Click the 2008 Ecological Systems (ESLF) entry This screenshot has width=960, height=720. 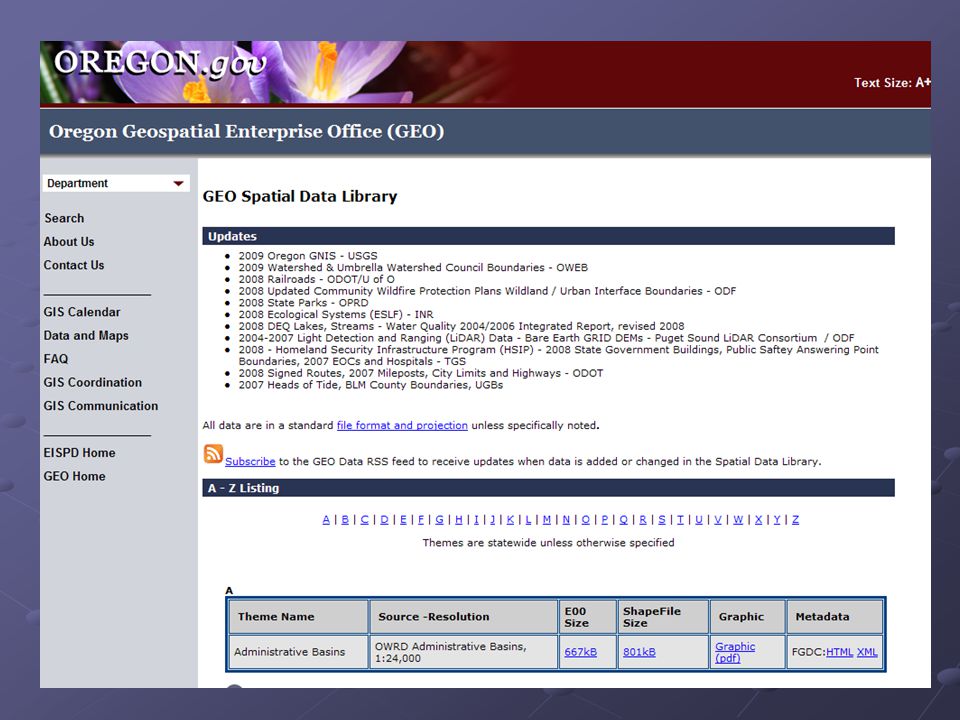point(336,314)
